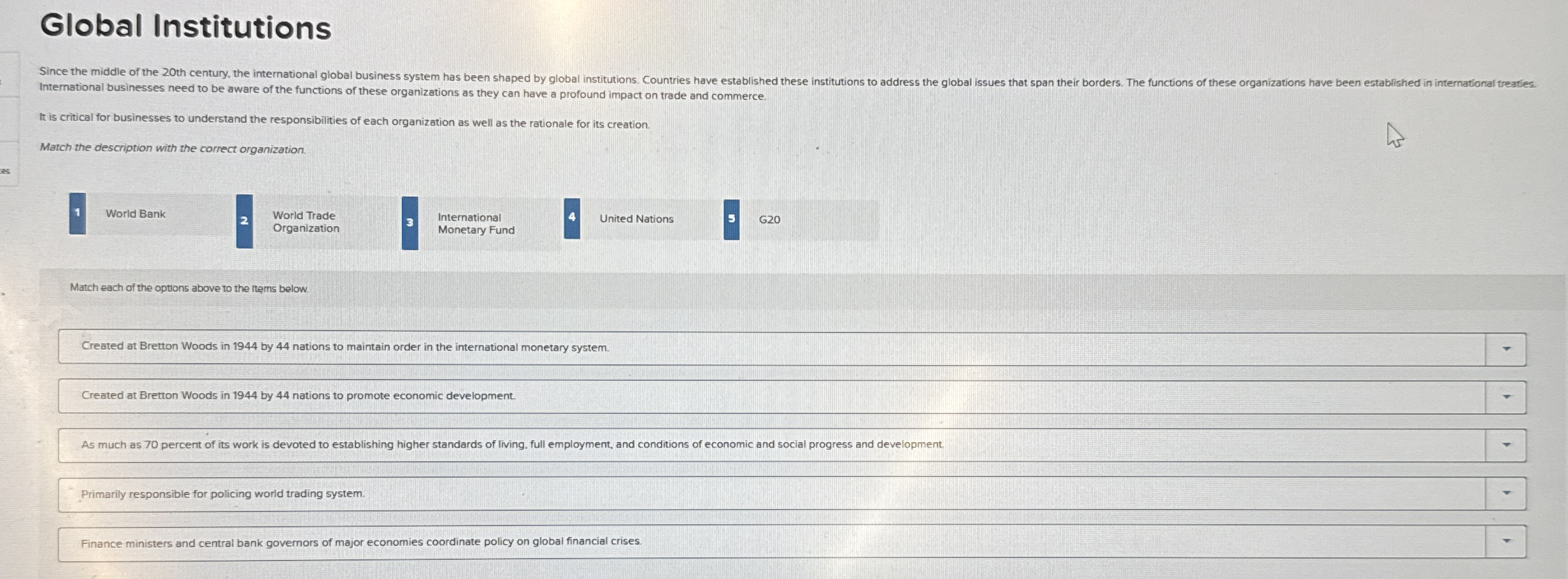Click 'Match the description with the correct organization' text
This screenshot has width=1568, height=579.
pyautogui.click(x=173, y=148)
